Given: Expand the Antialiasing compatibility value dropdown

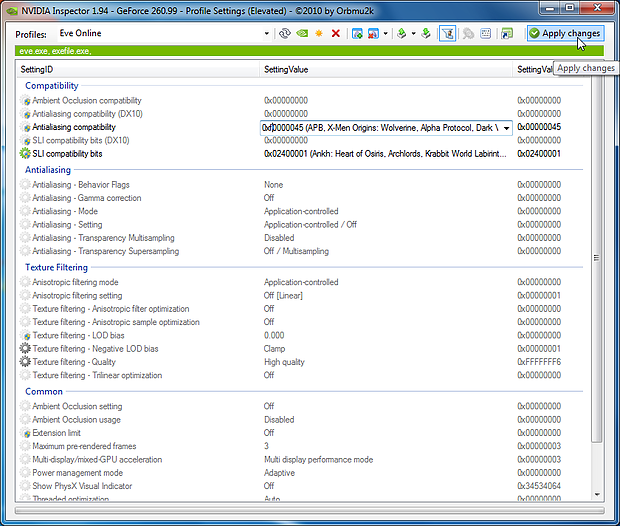Looking at the screenshot, I should click(x=506, y=128).
